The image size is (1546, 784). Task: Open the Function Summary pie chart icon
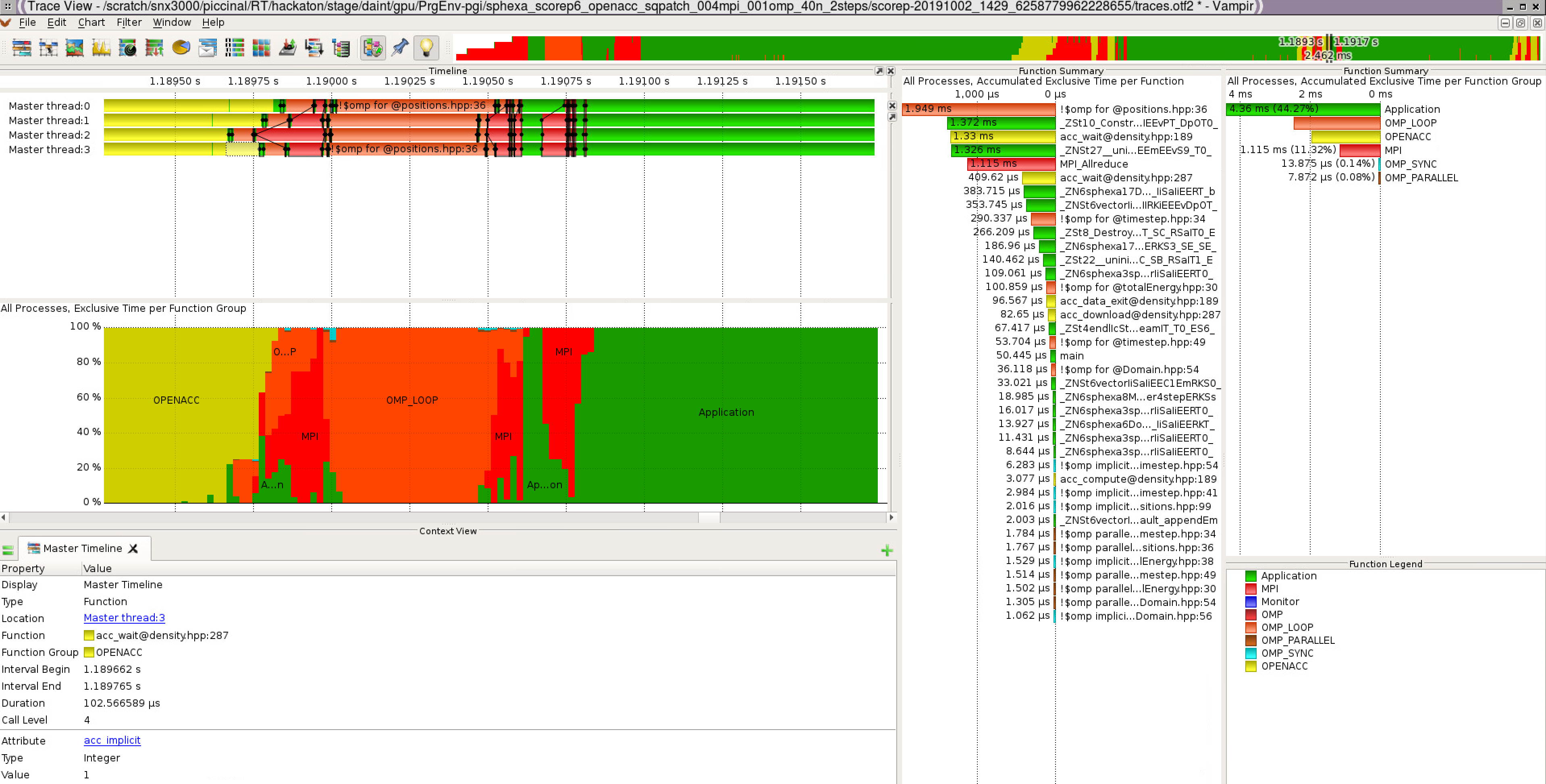click(x=181, y=48)
